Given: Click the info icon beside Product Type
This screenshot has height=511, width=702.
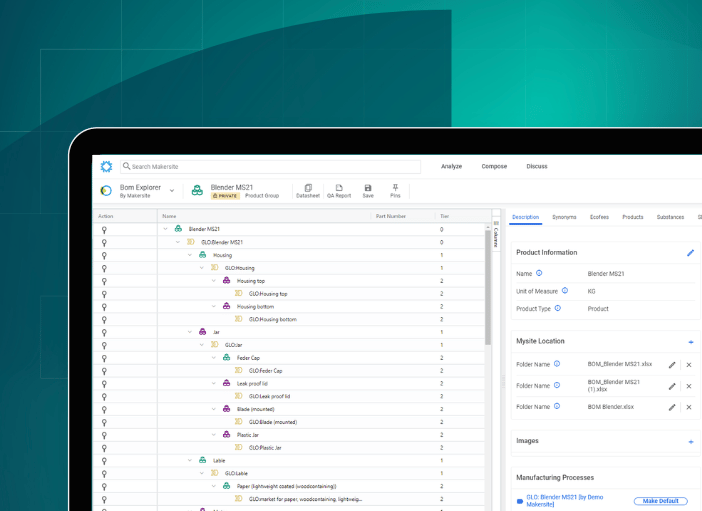Looking at the screenshot, I should pyautogui.click(x=558, y=308).
